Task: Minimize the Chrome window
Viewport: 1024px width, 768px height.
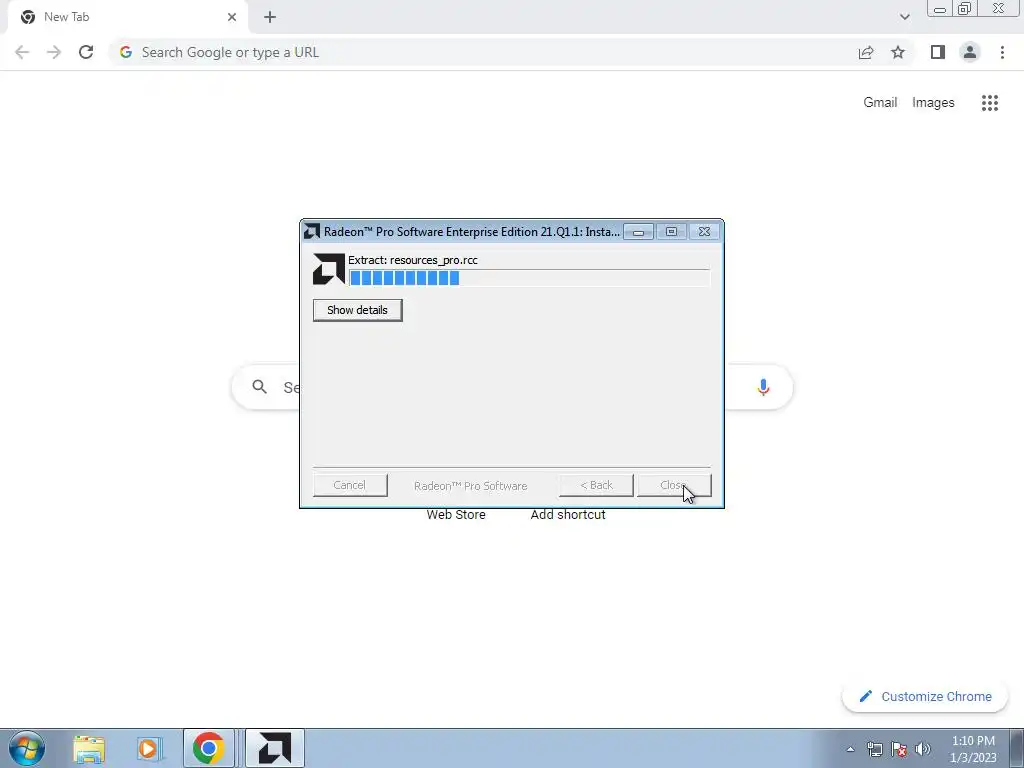Action: click(940, 9)
